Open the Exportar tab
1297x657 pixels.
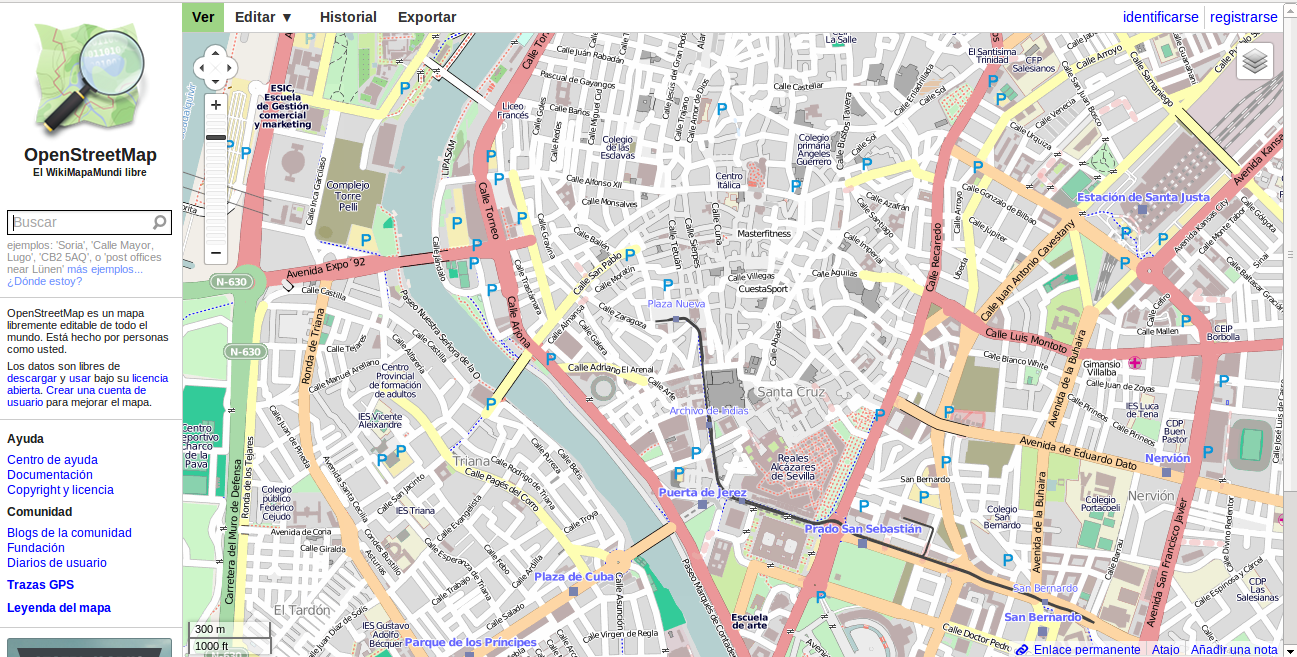coord(427,17)
